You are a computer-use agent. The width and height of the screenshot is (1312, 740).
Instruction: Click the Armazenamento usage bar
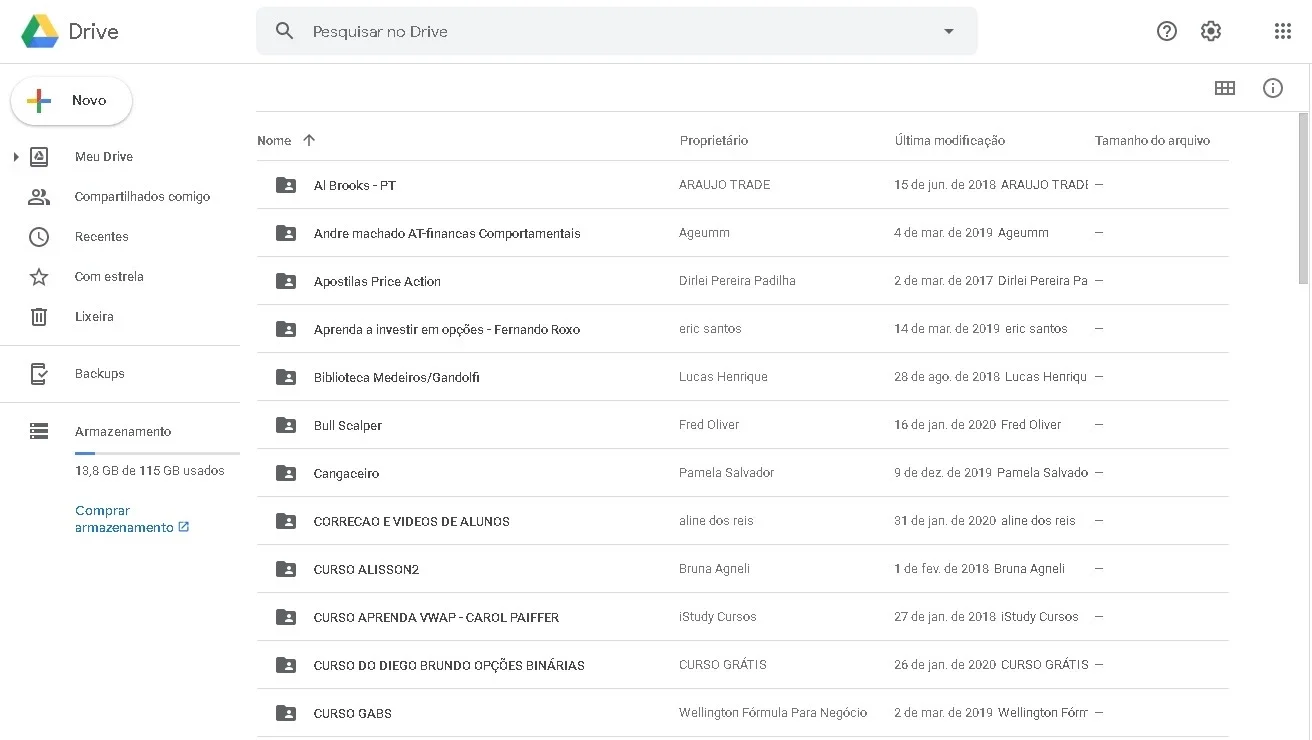click(157, 454)
